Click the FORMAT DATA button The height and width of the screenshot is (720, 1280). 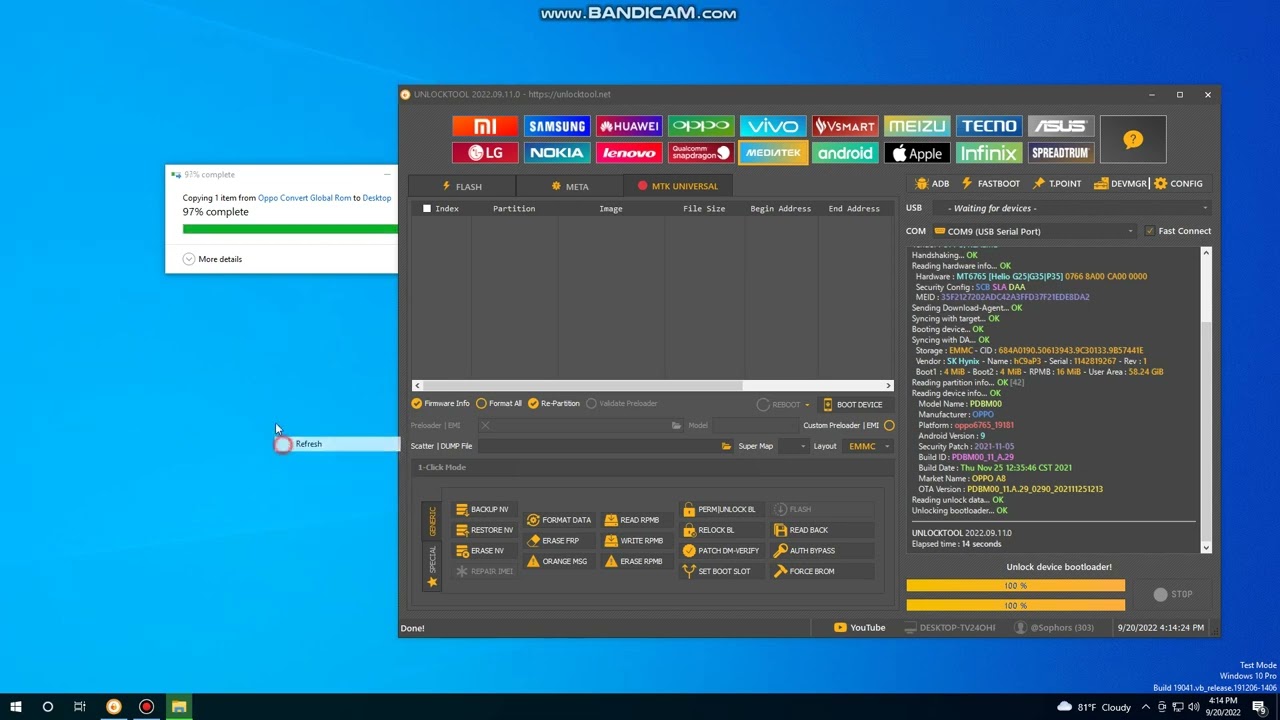click(x=559, y=520)
